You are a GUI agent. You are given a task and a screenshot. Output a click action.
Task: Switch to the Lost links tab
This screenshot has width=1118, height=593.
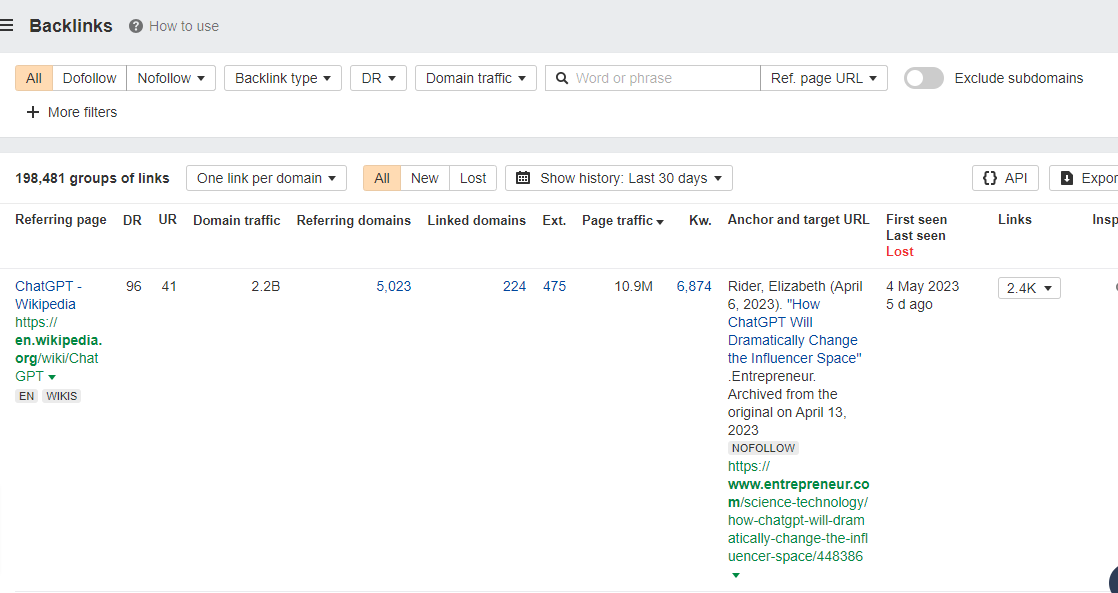click(473, 178)
